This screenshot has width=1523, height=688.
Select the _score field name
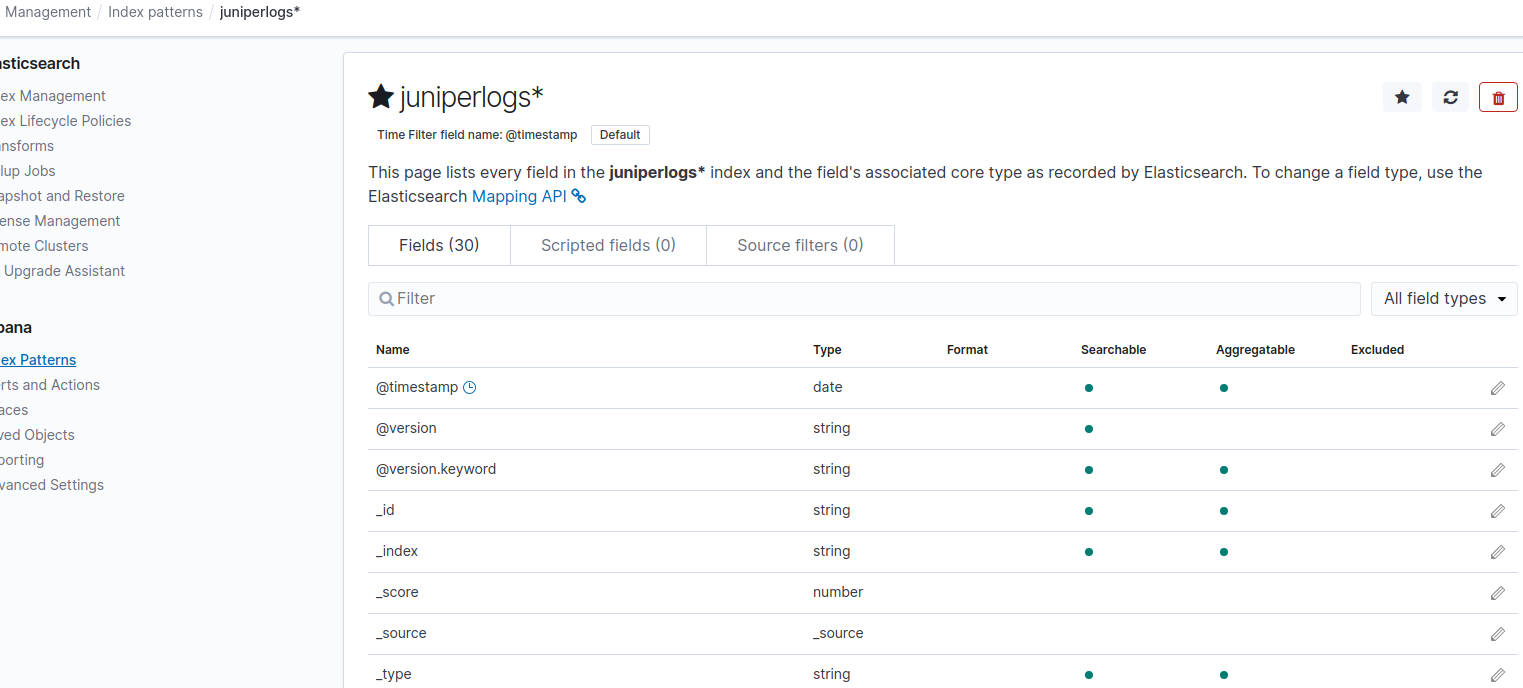click(x=397, y=592)
